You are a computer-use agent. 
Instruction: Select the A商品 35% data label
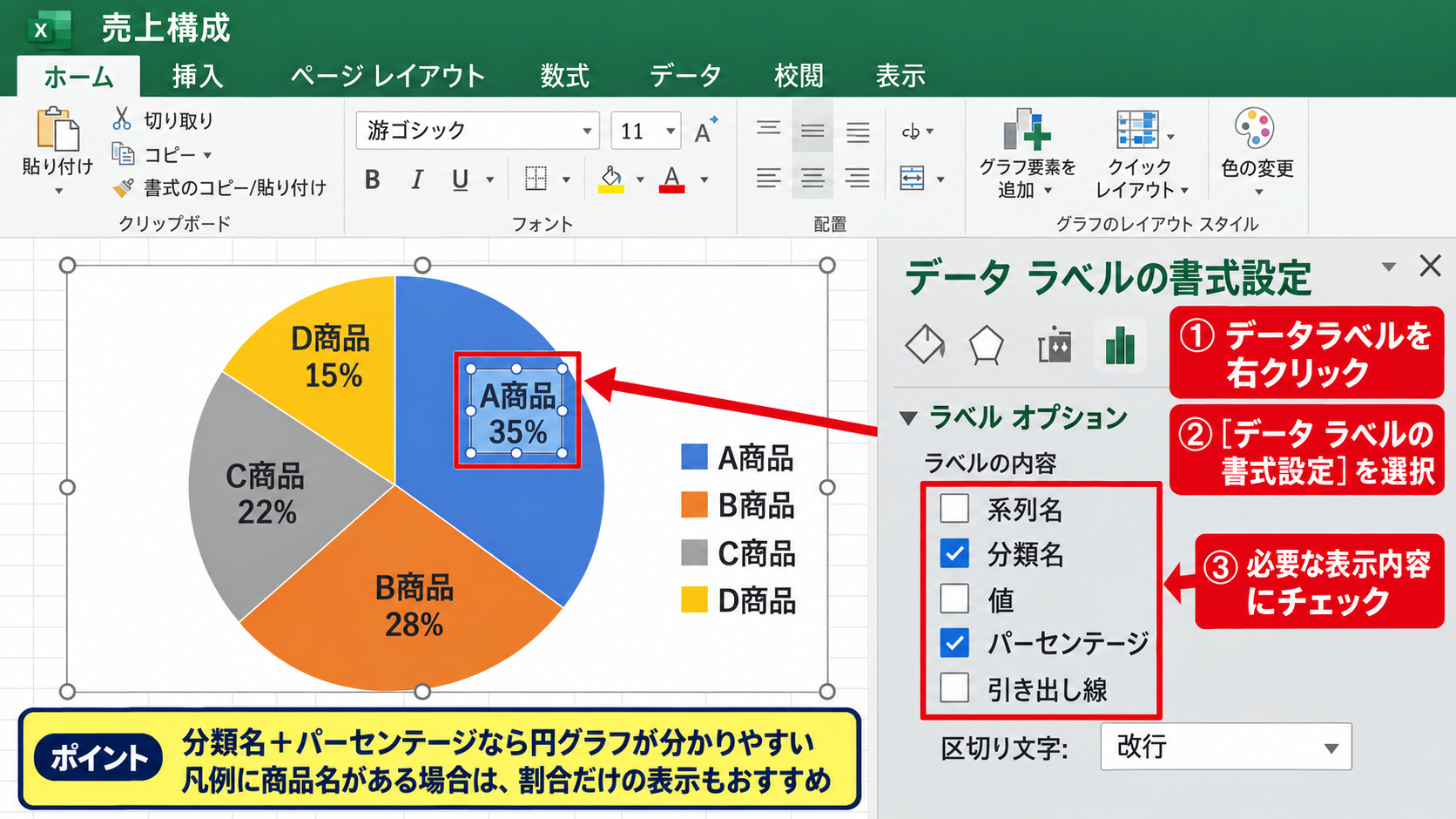(517, 411)
